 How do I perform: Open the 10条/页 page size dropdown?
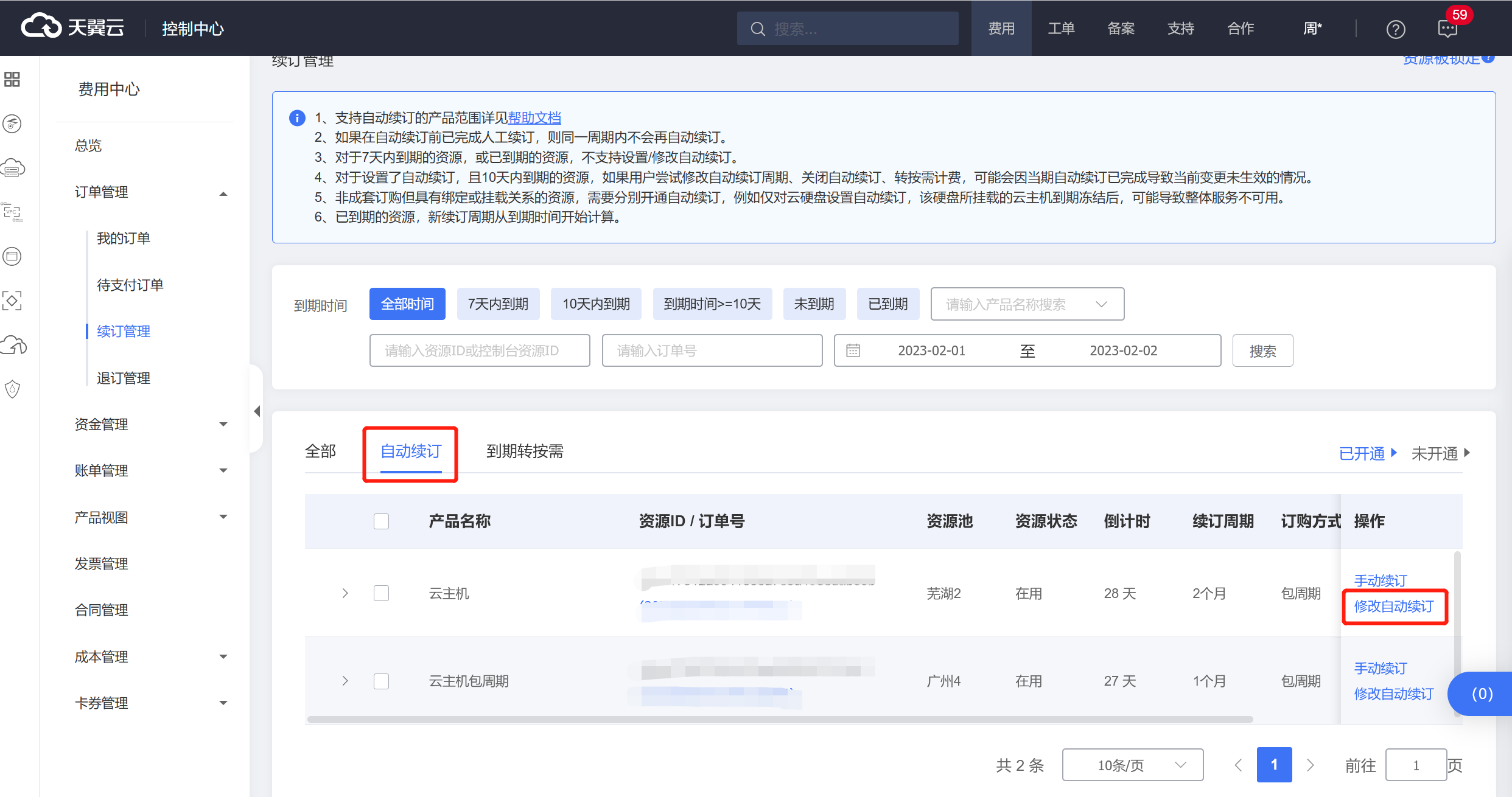coord(1132,765)
